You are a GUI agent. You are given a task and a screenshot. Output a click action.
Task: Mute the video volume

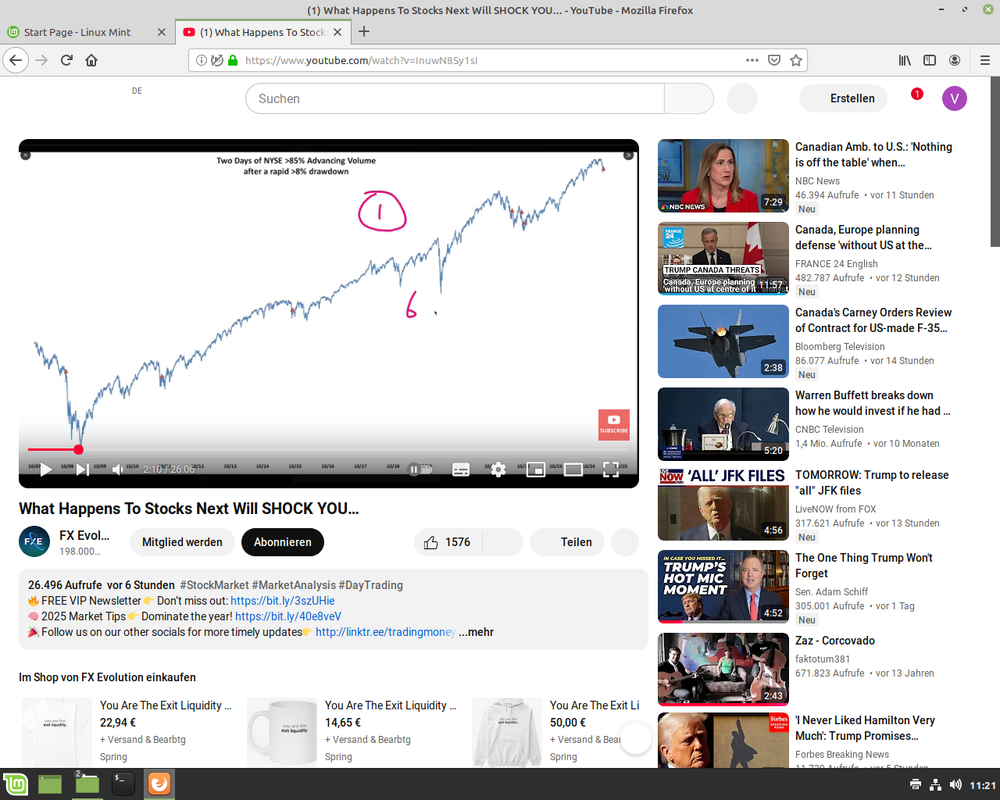(118, 470)
